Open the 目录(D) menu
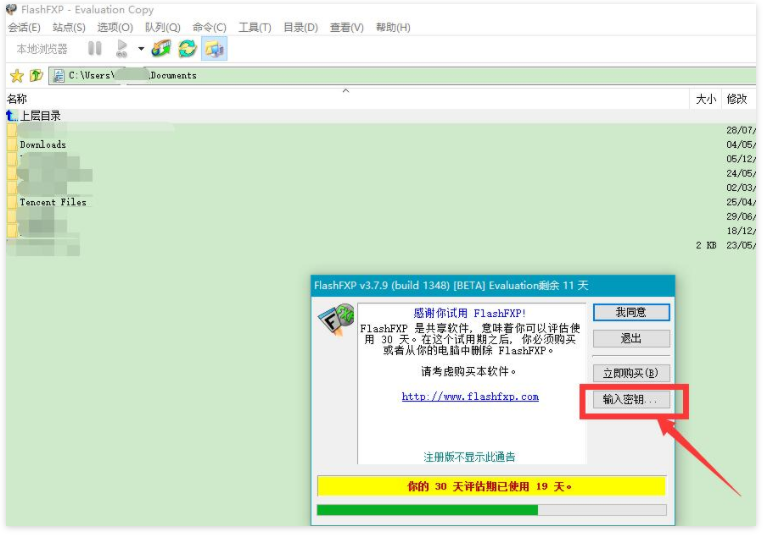This screenshot has width=765, height=536. (301, 27)
